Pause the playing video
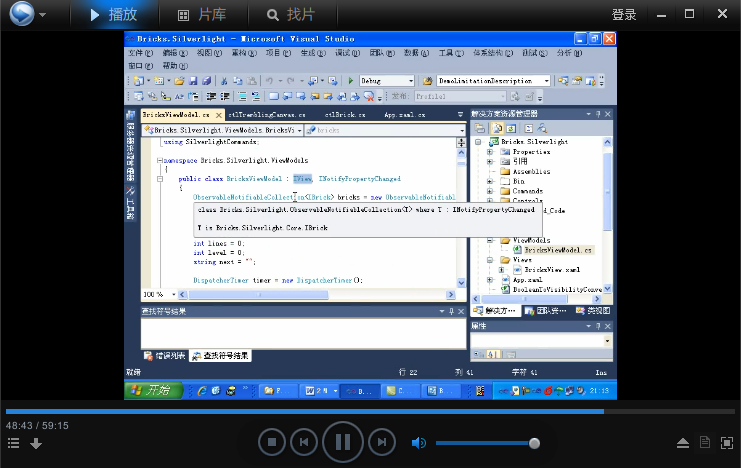This screenshot has width=741, height=468. pyautogui.click(x=342, y=441)
